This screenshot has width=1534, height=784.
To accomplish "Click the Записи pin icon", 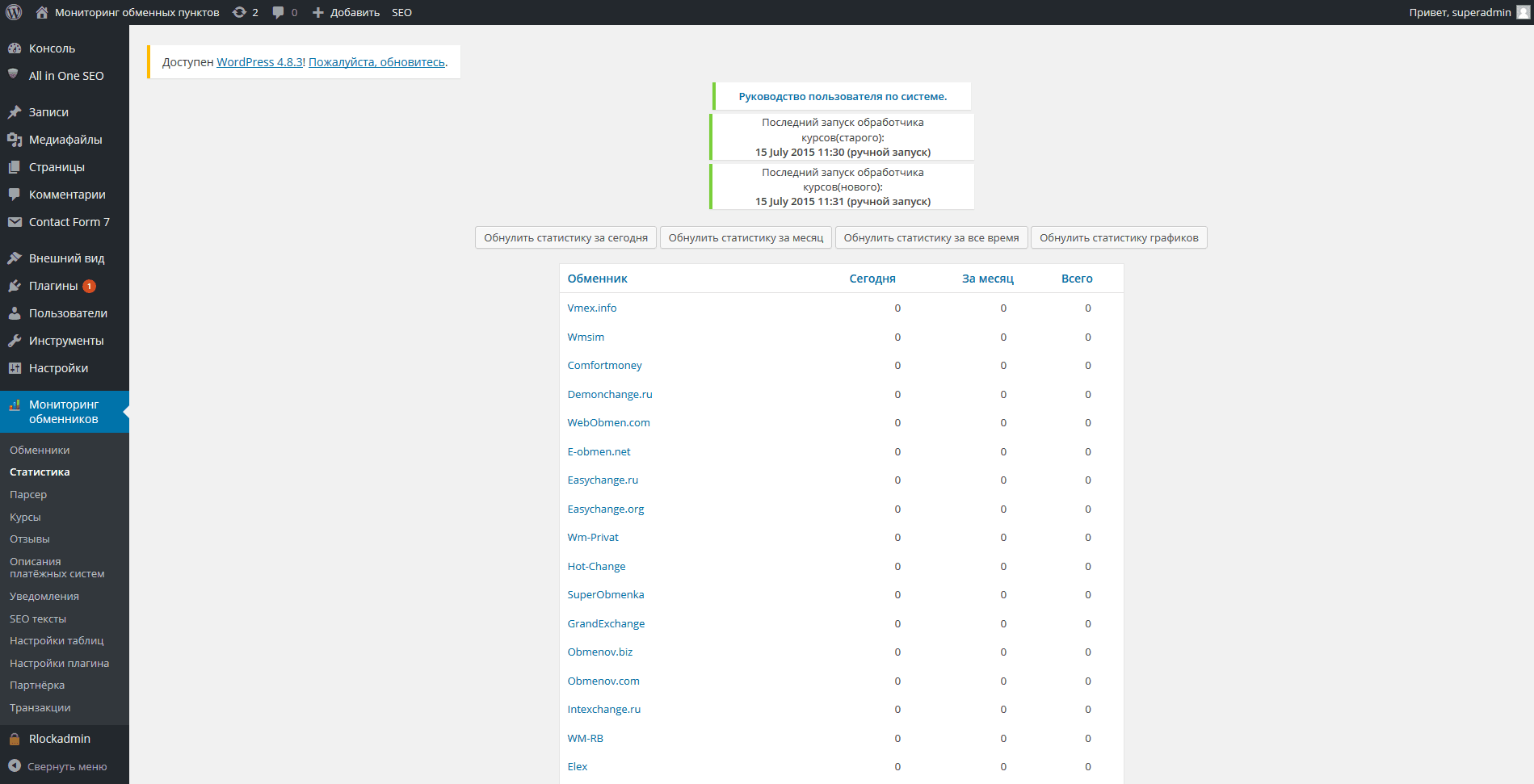I will point(15,112).
